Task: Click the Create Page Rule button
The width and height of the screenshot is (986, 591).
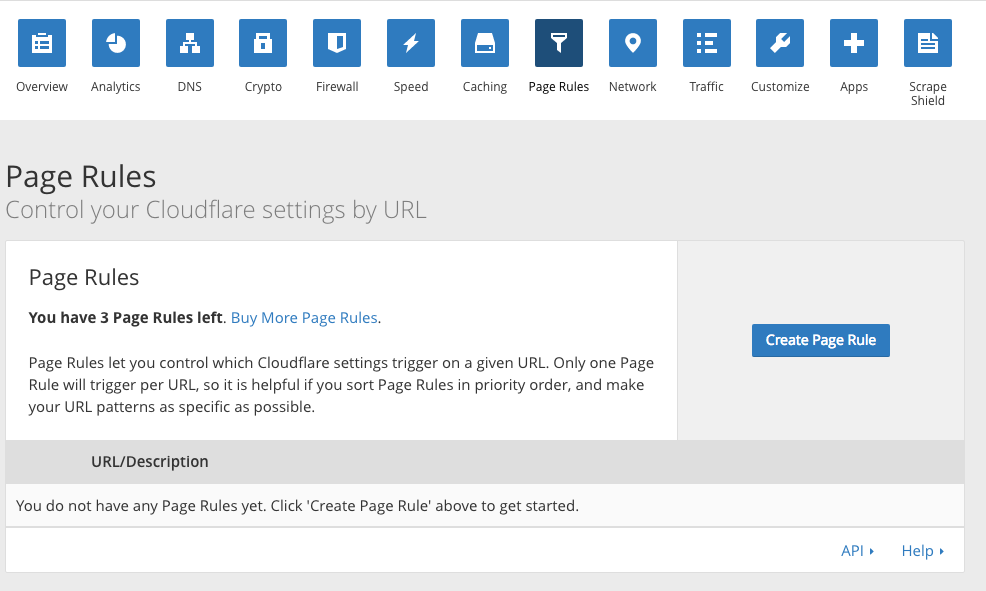Action: click(821, 340)
